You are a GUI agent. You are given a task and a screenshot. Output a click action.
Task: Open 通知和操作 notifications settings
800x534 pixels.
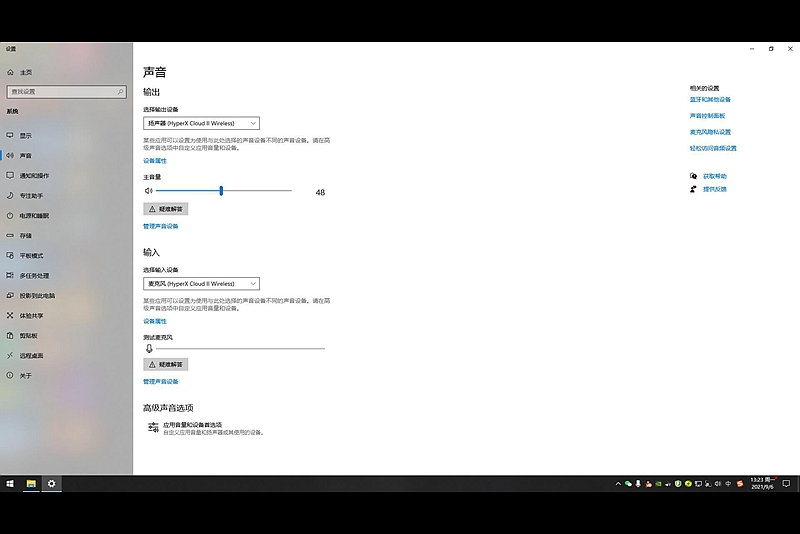(34, 175)
